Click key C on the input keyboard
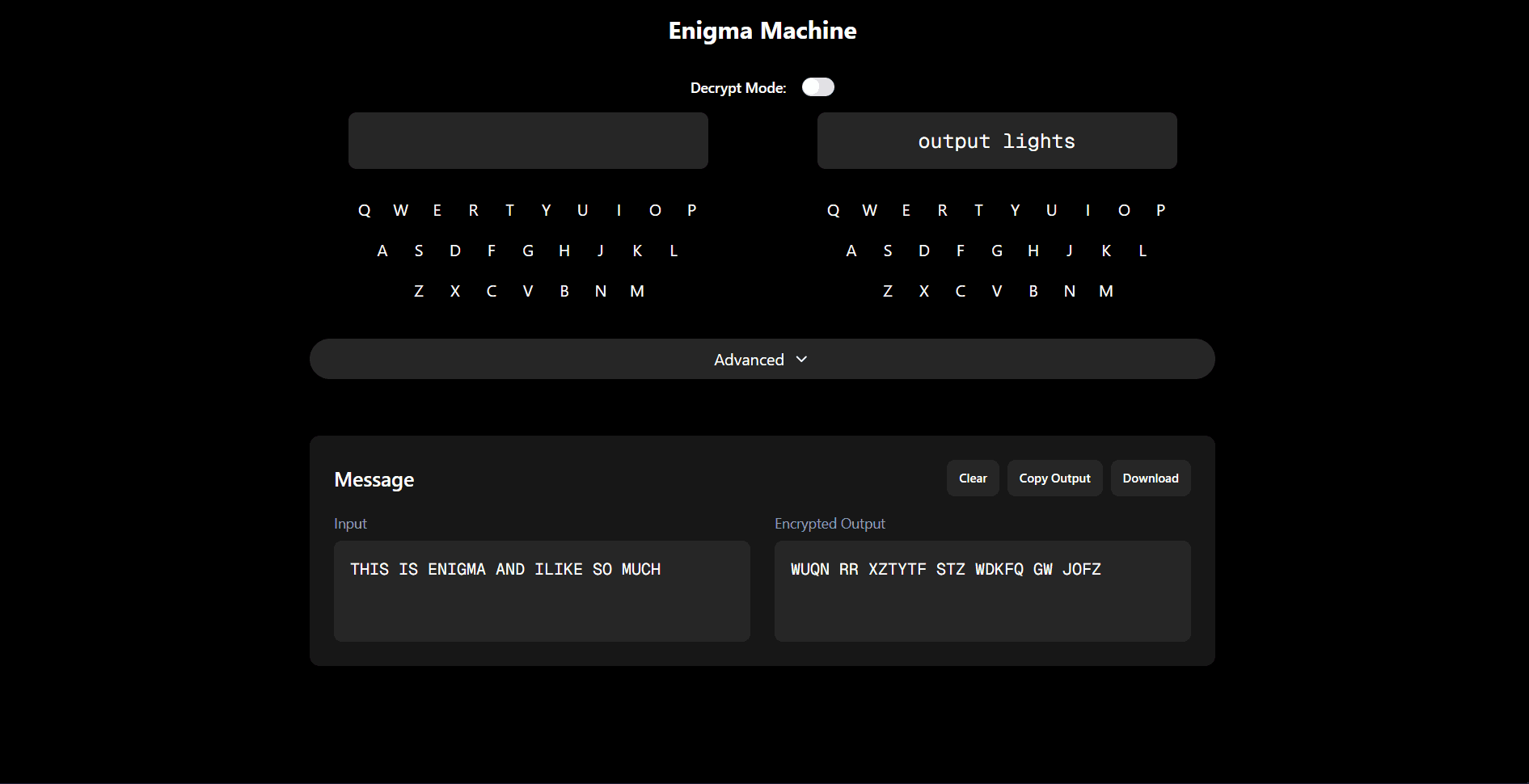 click(492, 291)
